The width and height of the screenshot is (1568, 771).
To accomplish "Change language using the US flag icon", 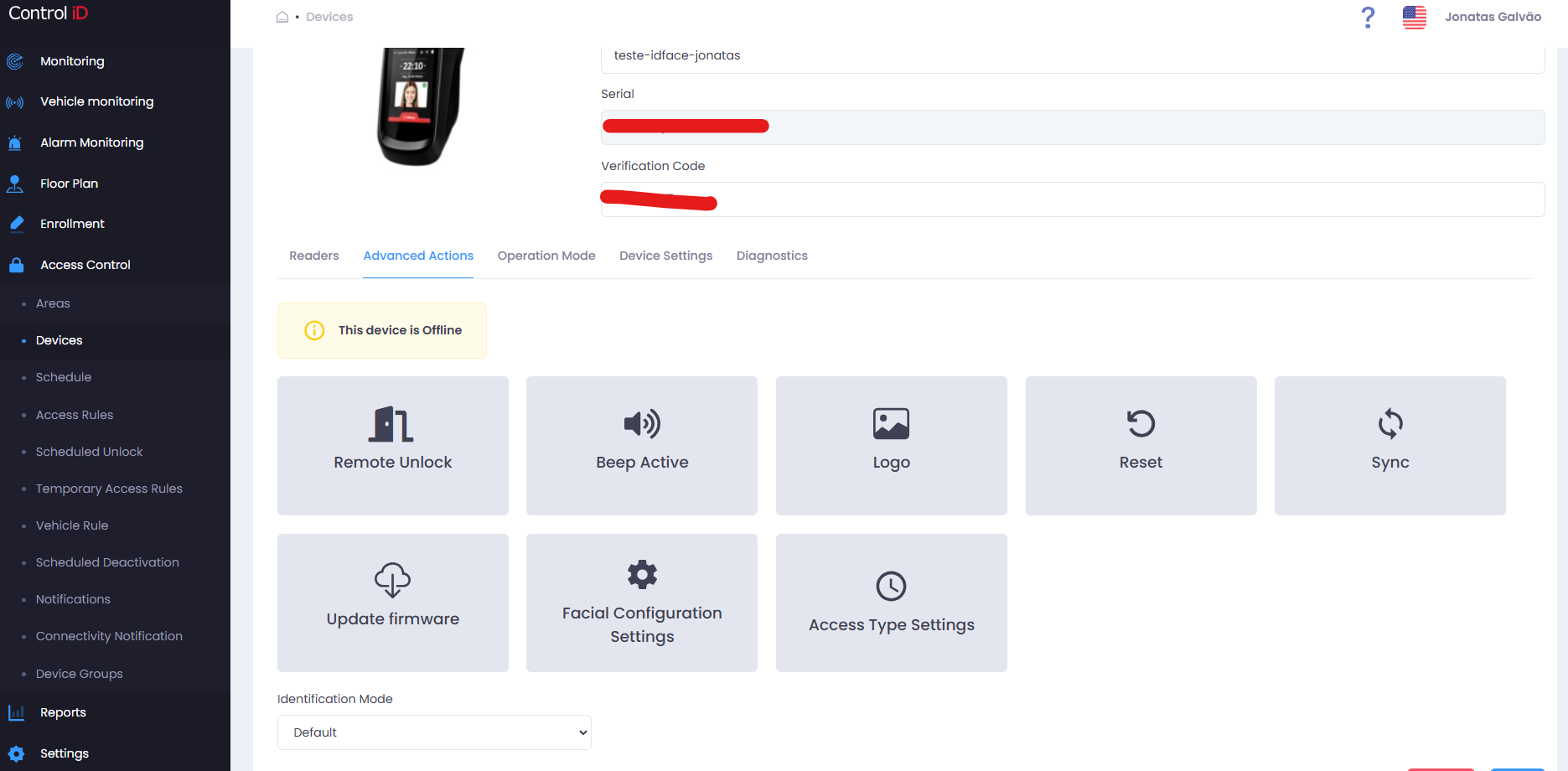I will click(1415, 17).
